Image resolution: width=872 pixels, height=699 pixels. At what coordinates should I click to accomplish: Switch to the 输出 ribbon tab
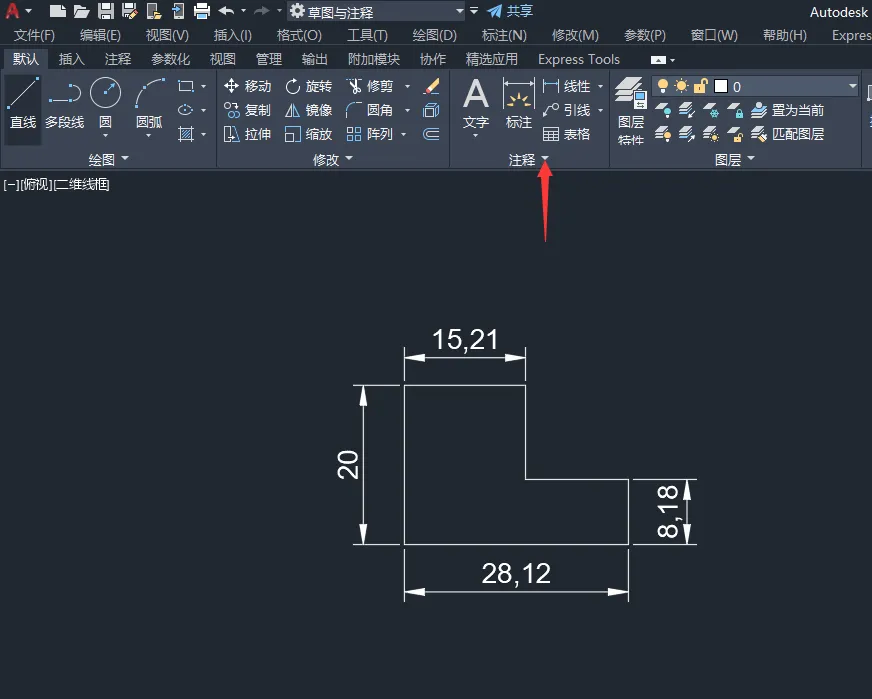pos(314,59)
